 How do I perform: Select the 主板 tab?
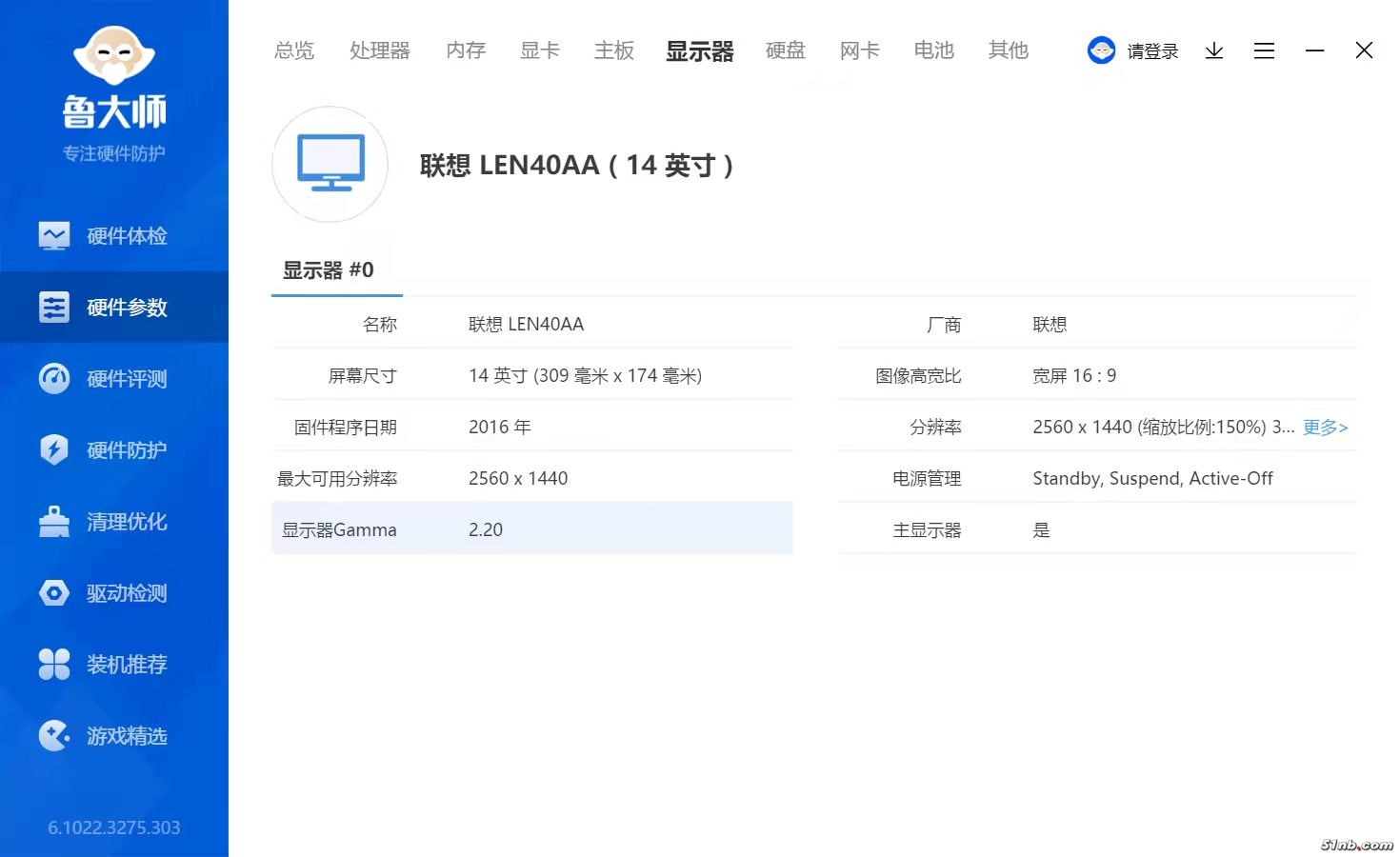pyautogui.click(x=614, y=50)
